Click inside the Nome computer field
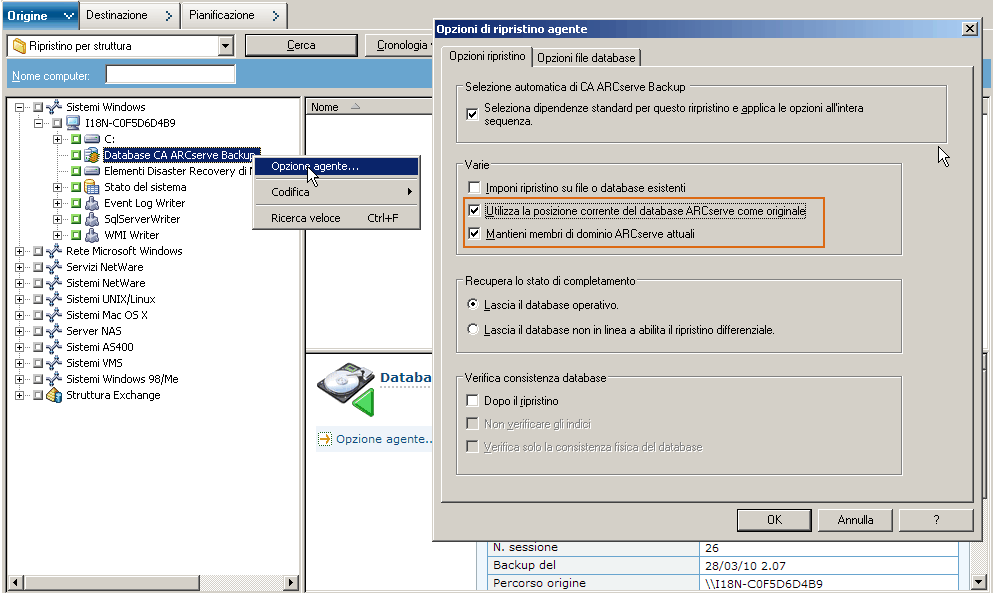This screenshot has width=993, height=593. [x=170, y=75]
